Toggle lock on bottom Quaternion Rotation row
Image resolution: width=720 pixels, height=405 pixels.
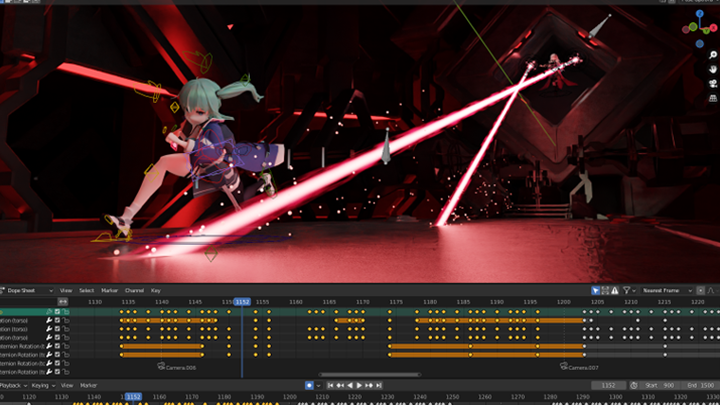point(66,372)
